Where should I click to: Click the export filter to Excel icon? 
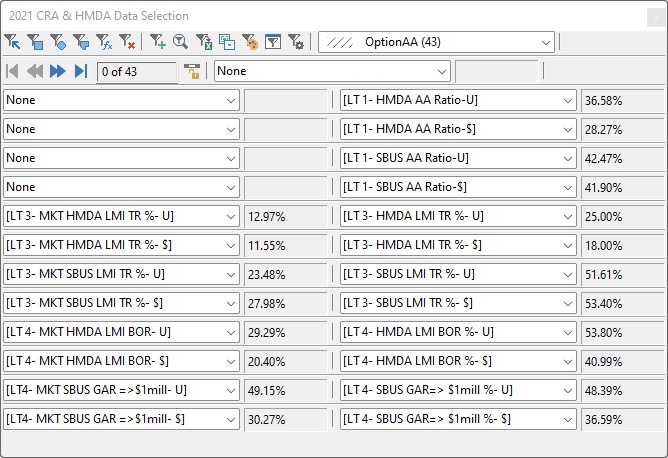pyautogui.click(x=204, y=42)
